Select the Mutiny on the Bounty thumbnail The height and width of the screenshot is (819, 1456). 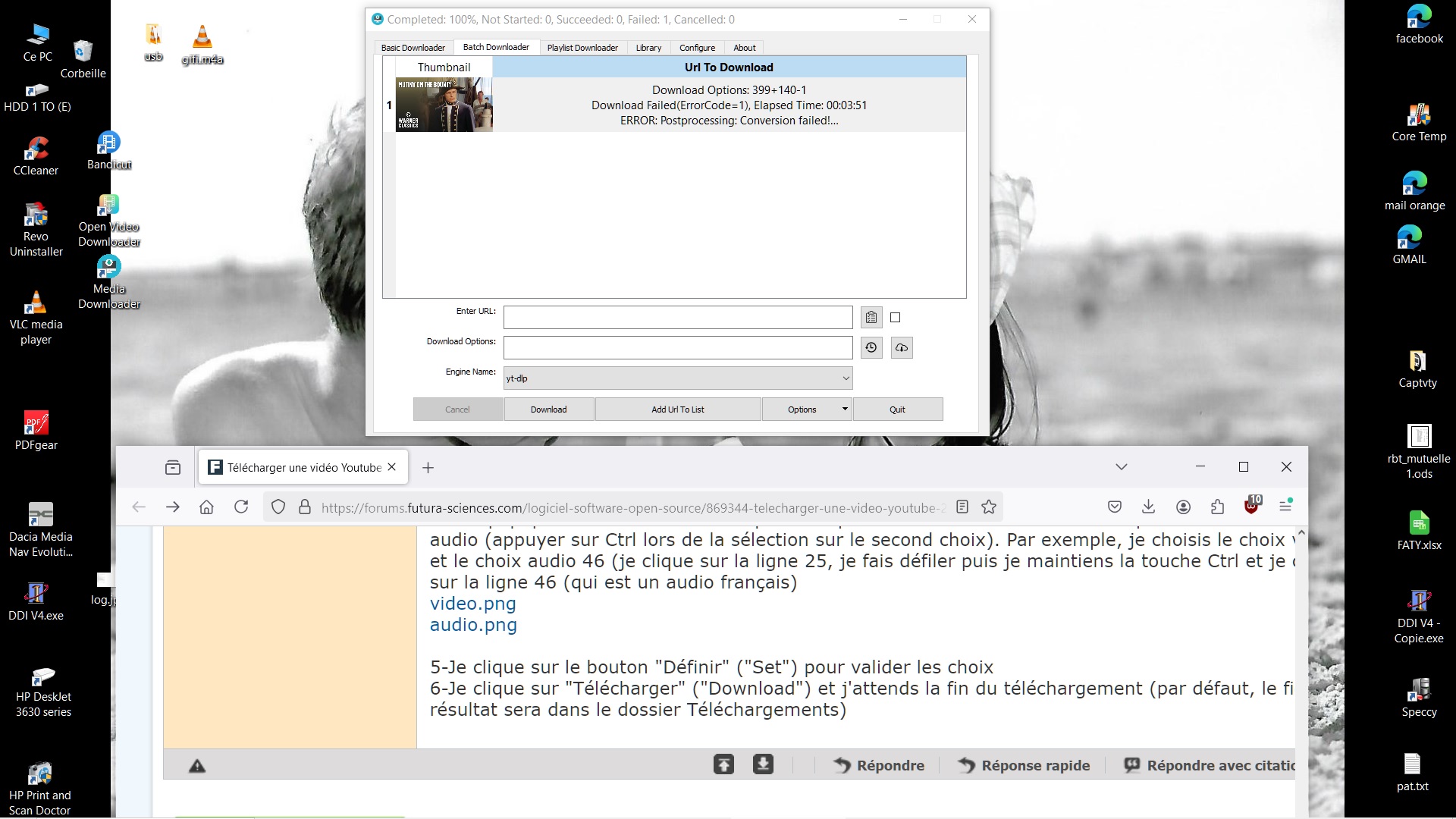444,105
